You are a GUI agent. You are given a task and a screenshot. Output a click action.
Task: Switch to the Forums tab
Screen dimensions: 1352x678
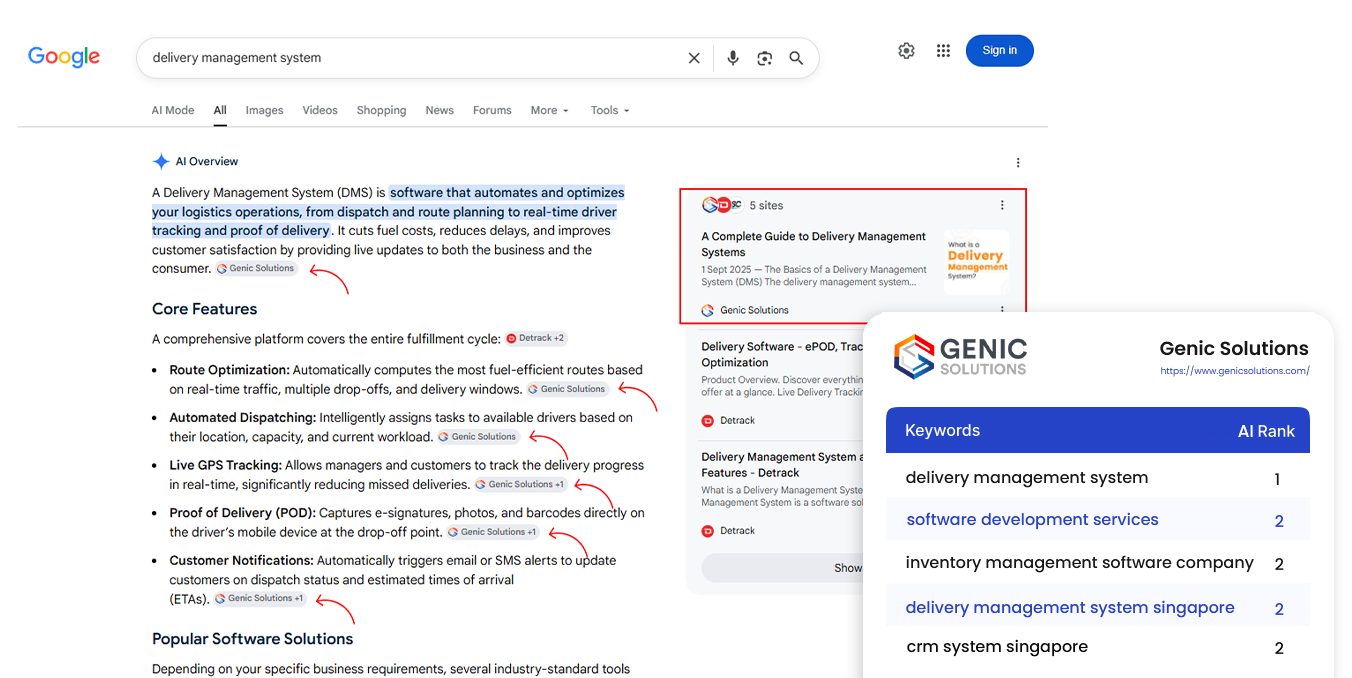(492, 110)
